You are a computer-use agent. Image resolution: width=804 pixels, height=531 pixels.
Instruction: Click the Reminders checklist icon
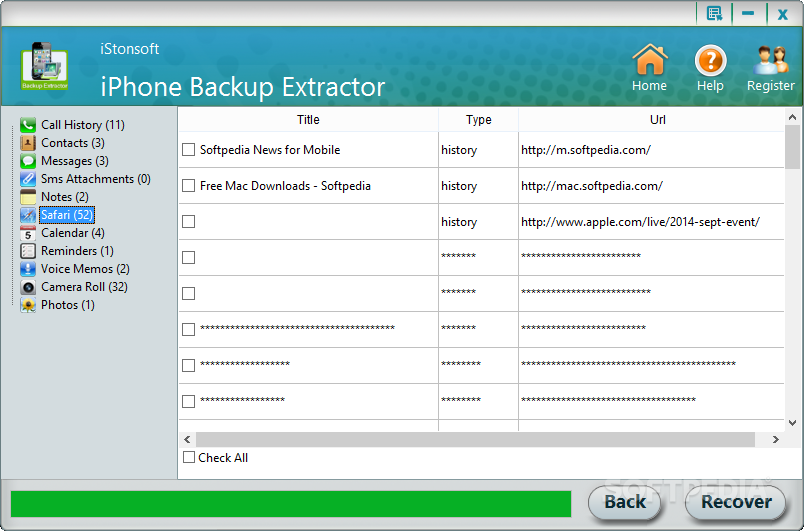point(28,251)
